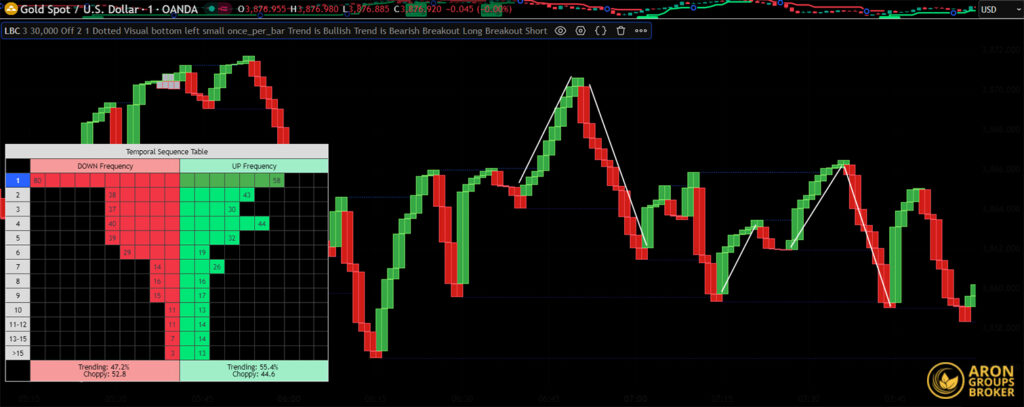
Task: Click the UP Frequency column header
Action: [253, 165]
